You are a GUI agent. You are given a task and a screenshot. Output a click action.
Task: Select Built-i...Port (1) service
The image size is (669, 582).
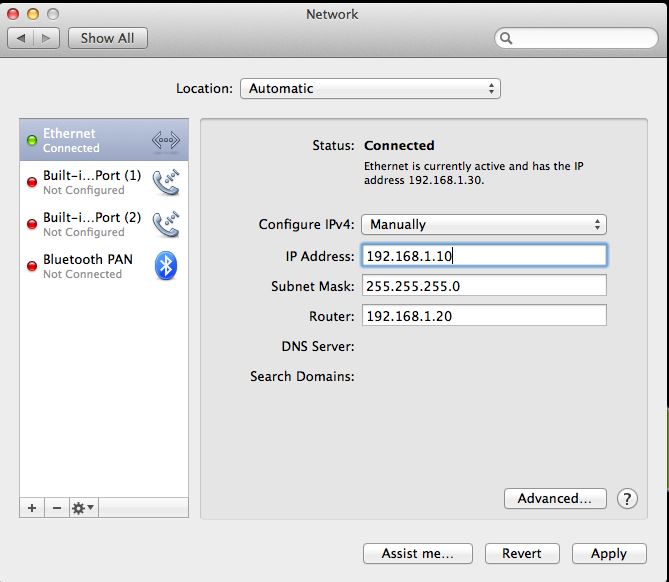(x=104, y=182)
